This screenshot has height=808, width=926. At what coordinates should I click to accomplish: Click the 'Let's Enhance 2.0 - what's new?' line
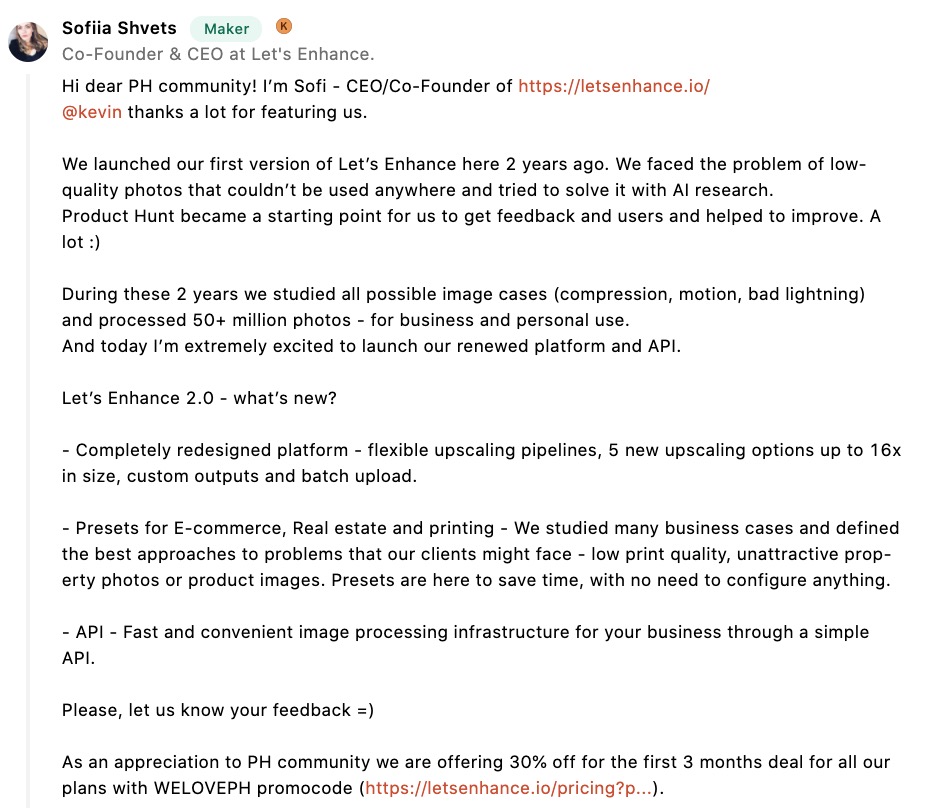(199, 398)
